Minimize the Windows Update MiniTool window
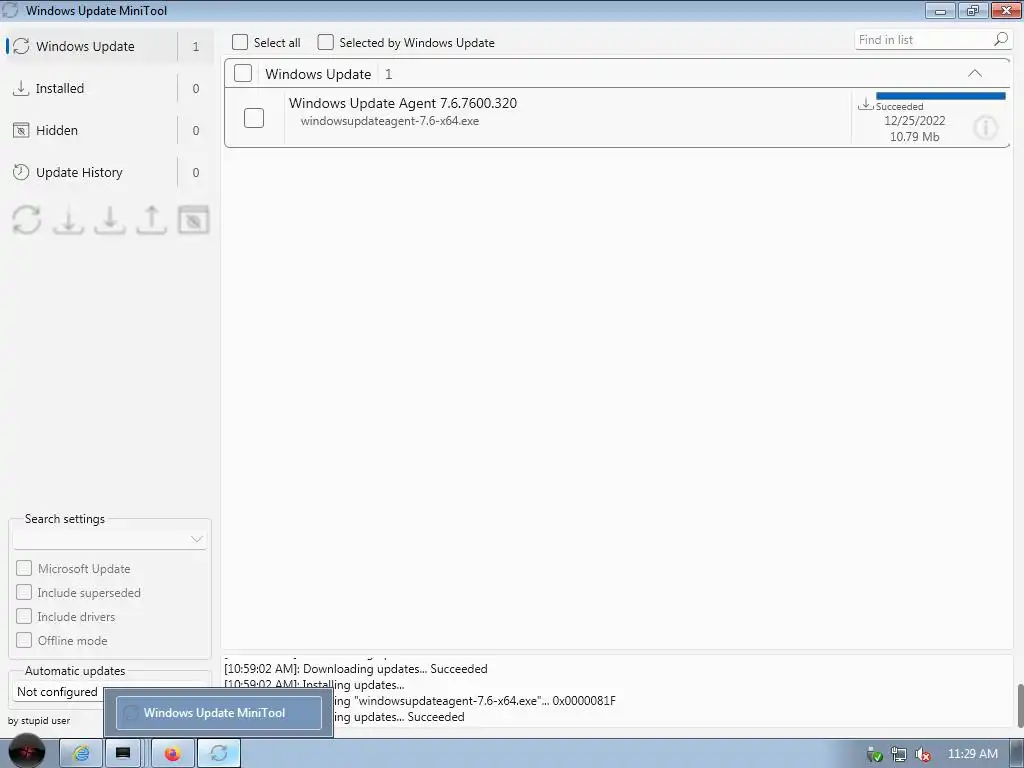1024x768 pixels. click(x=941, y=10)
